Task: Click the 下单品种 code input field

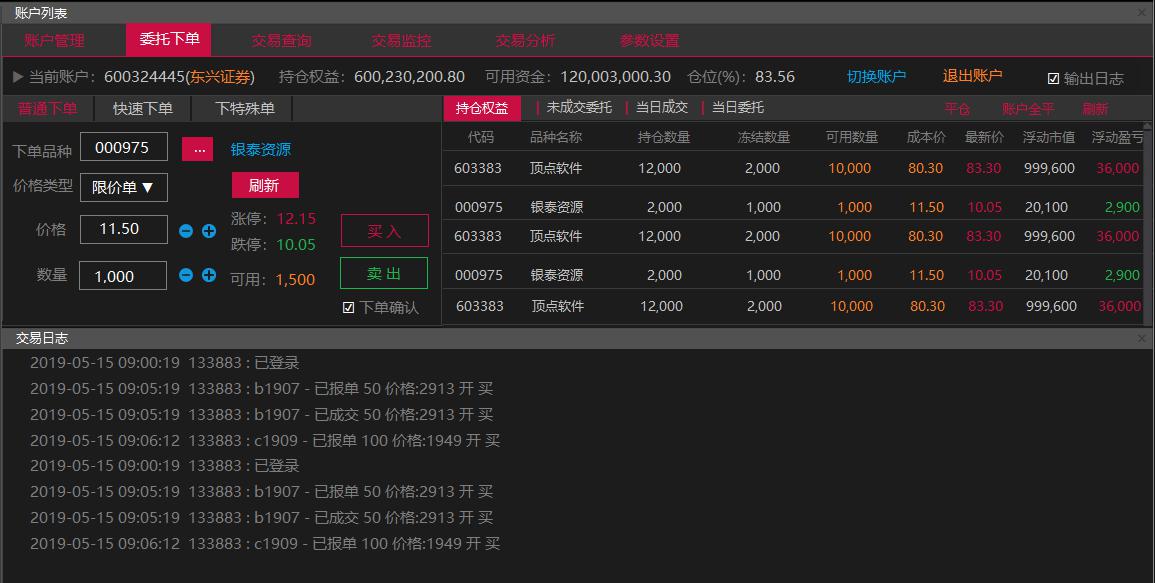Action: coord(123,148)
